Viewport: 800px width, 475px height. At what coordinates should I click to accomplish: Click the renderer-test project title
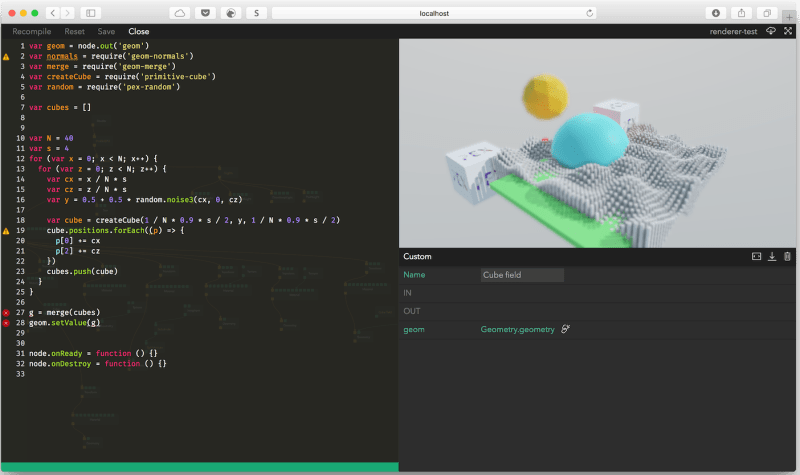click(733, 32)
